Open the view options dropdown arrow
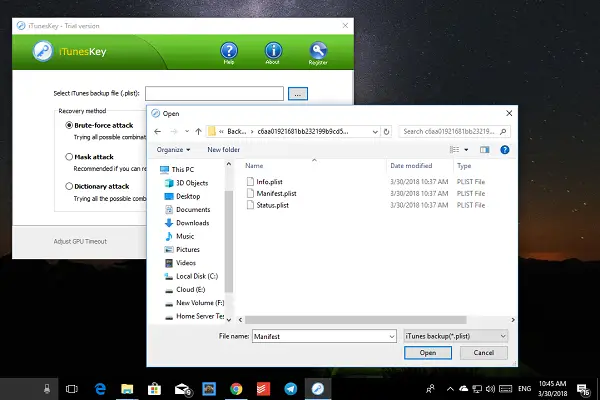Image resolution: width=600 pixels, height=400 pixels. (466, 150)
